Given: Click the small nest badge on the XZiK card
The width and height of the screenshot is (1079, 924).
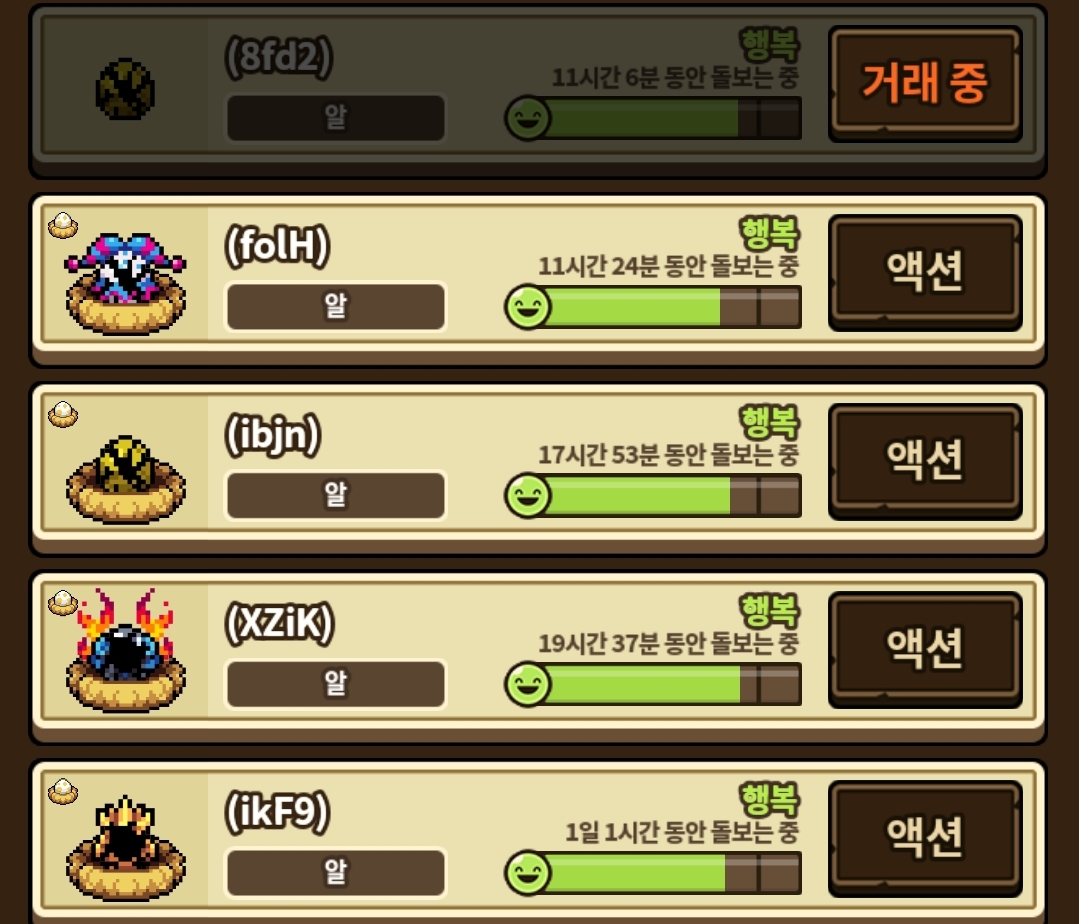Looking at the screenshot, I should click(63, 603).
